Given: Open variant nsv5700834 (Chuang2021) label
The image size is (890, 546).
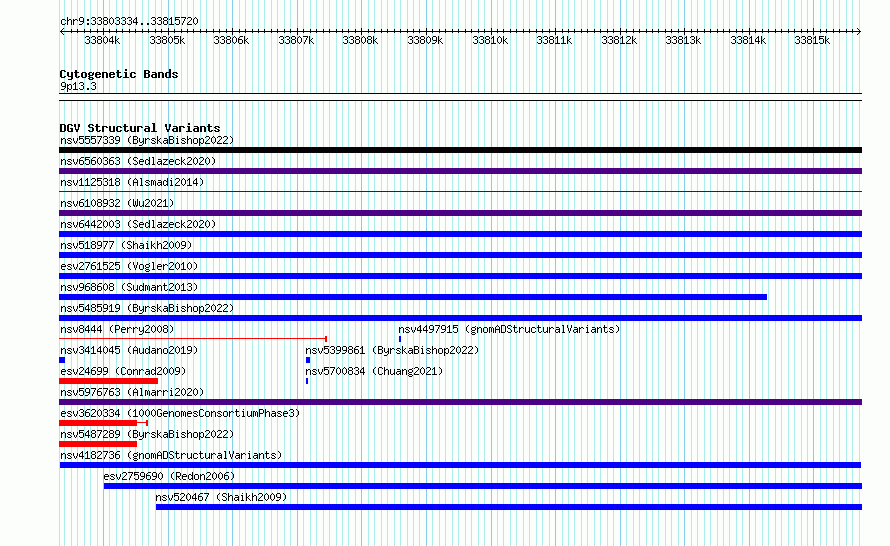Looking at the screenshot, I should pos(374,371).
